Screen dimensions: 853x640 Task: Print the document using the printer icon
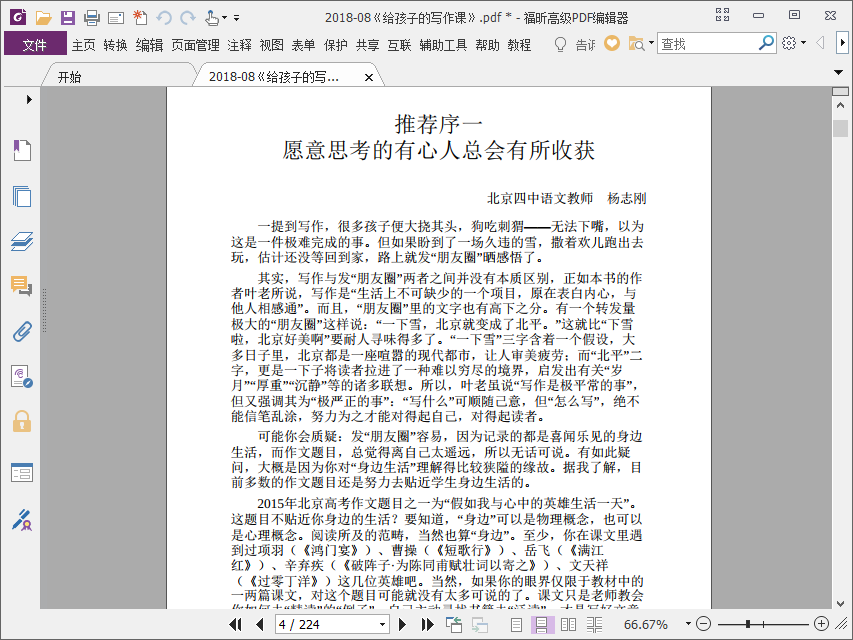coord(91,17)
